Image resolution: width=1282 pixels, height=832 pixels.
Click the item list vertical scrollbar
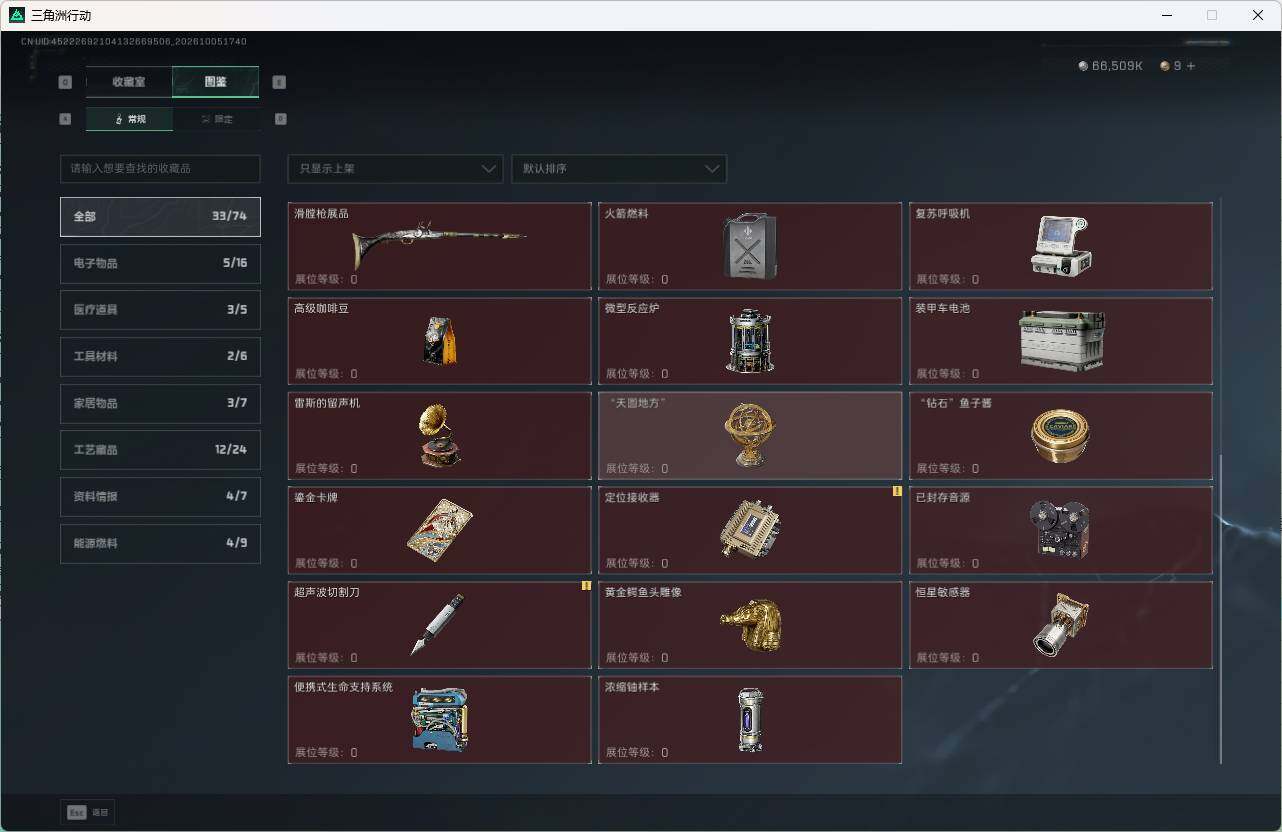[x=1220, y=608]
